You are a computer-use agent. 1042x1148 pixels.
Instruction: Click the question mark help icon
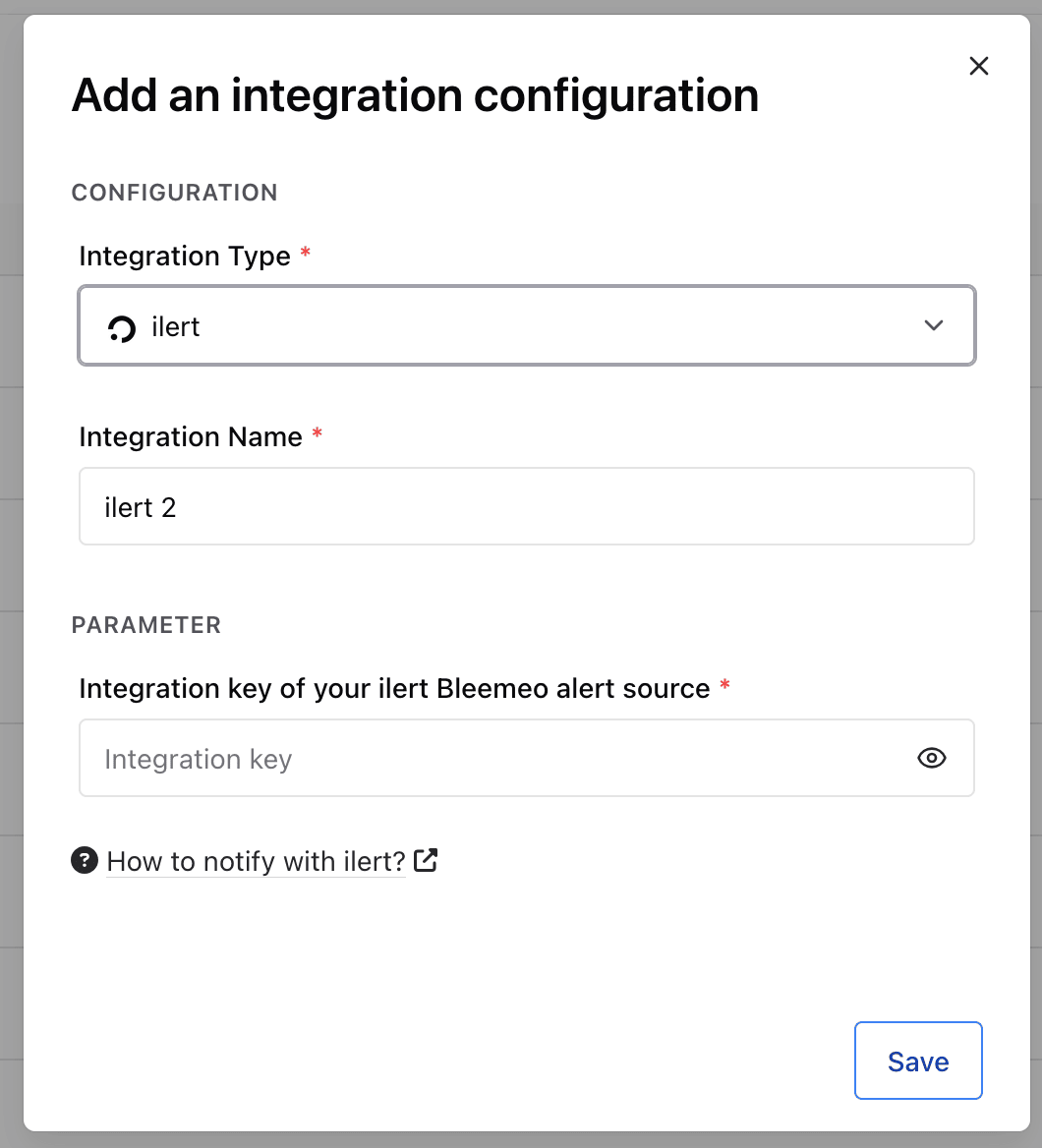pos(85,860)
